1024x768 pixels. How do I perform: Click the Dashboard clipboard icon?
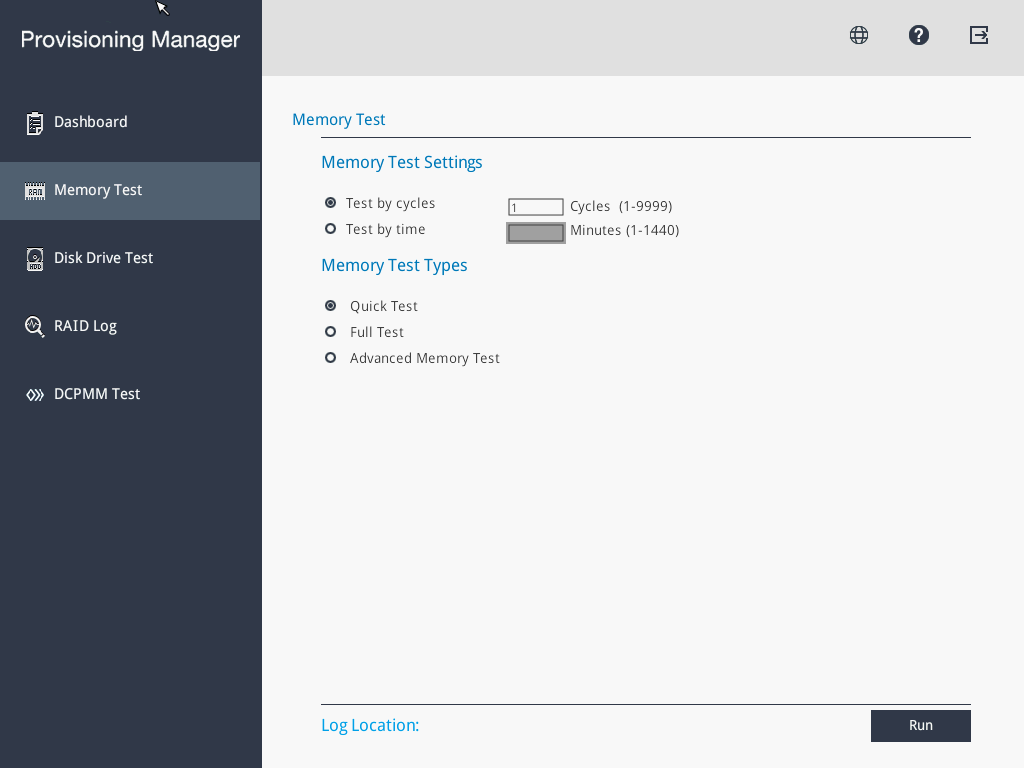coord(35,123)
